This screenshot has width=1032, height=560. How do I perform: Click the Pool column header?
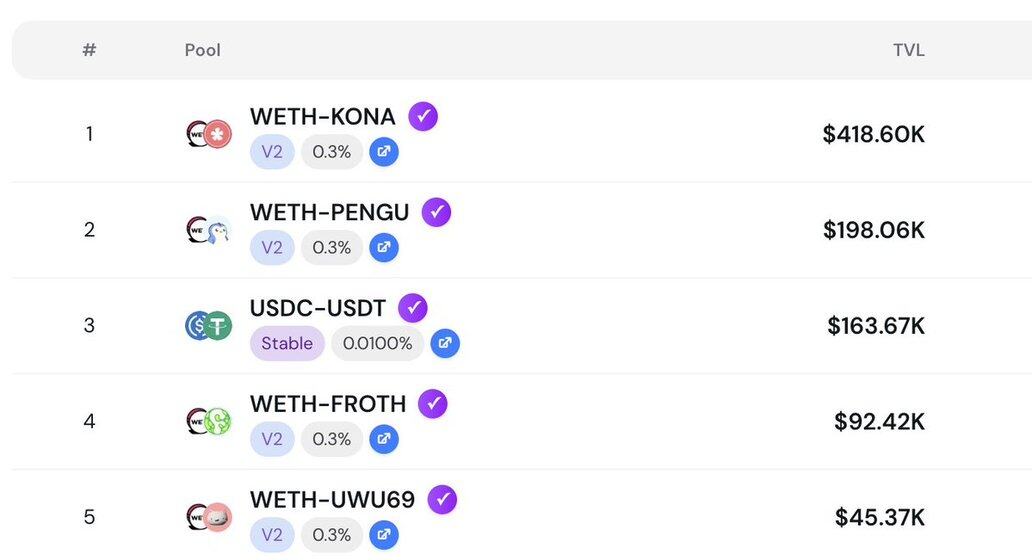click(x=203, y=50)
